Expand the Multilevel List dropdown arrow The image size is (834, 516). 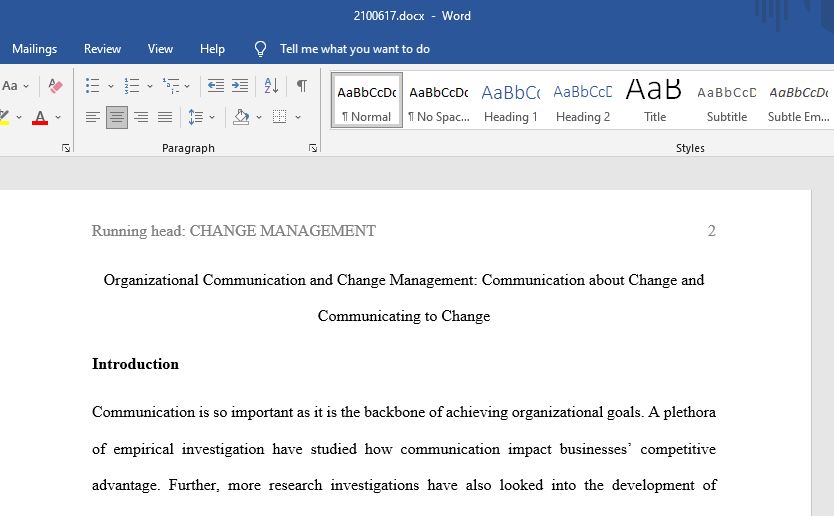[x=187, y=86]
